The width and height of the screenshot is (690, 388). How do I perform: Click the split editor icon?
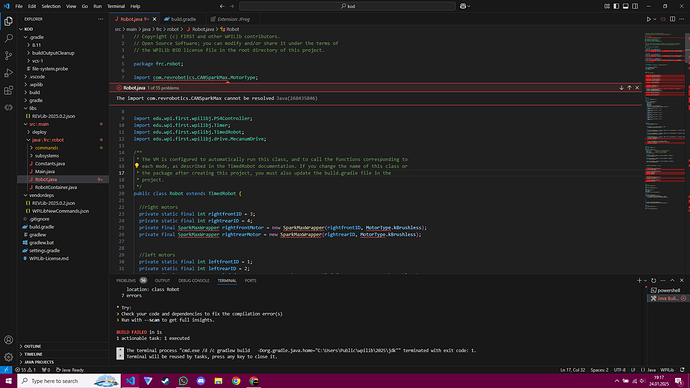coord(672,19)
